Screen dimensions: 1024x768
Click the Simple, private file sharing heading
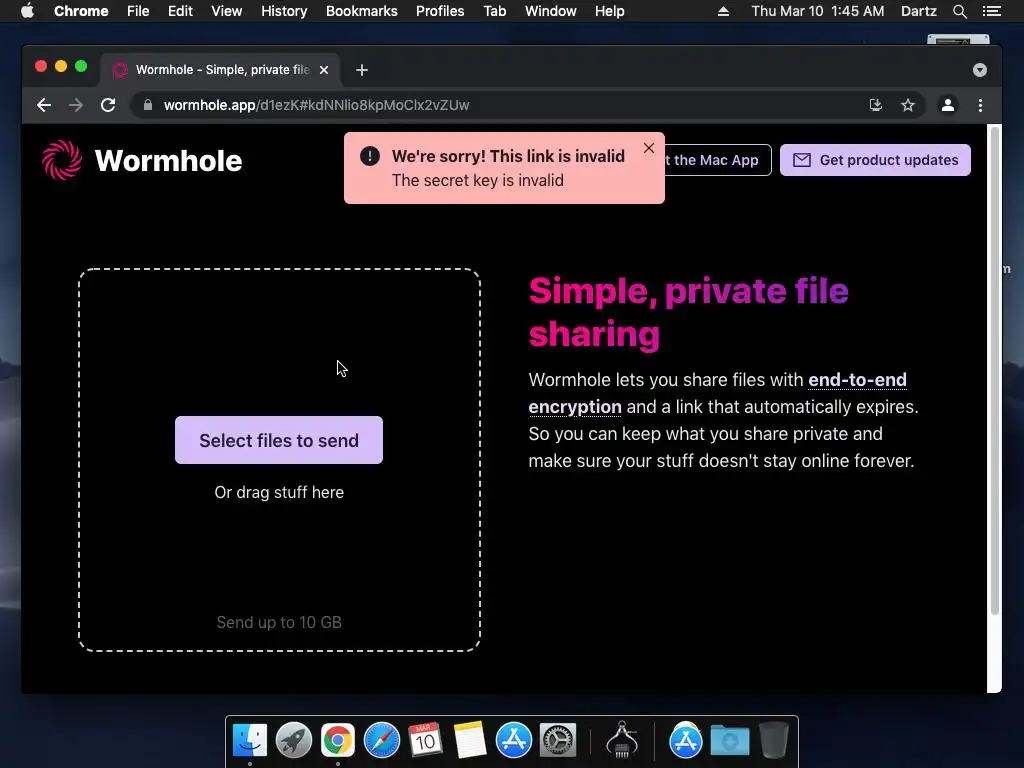[x=688, y=312]
